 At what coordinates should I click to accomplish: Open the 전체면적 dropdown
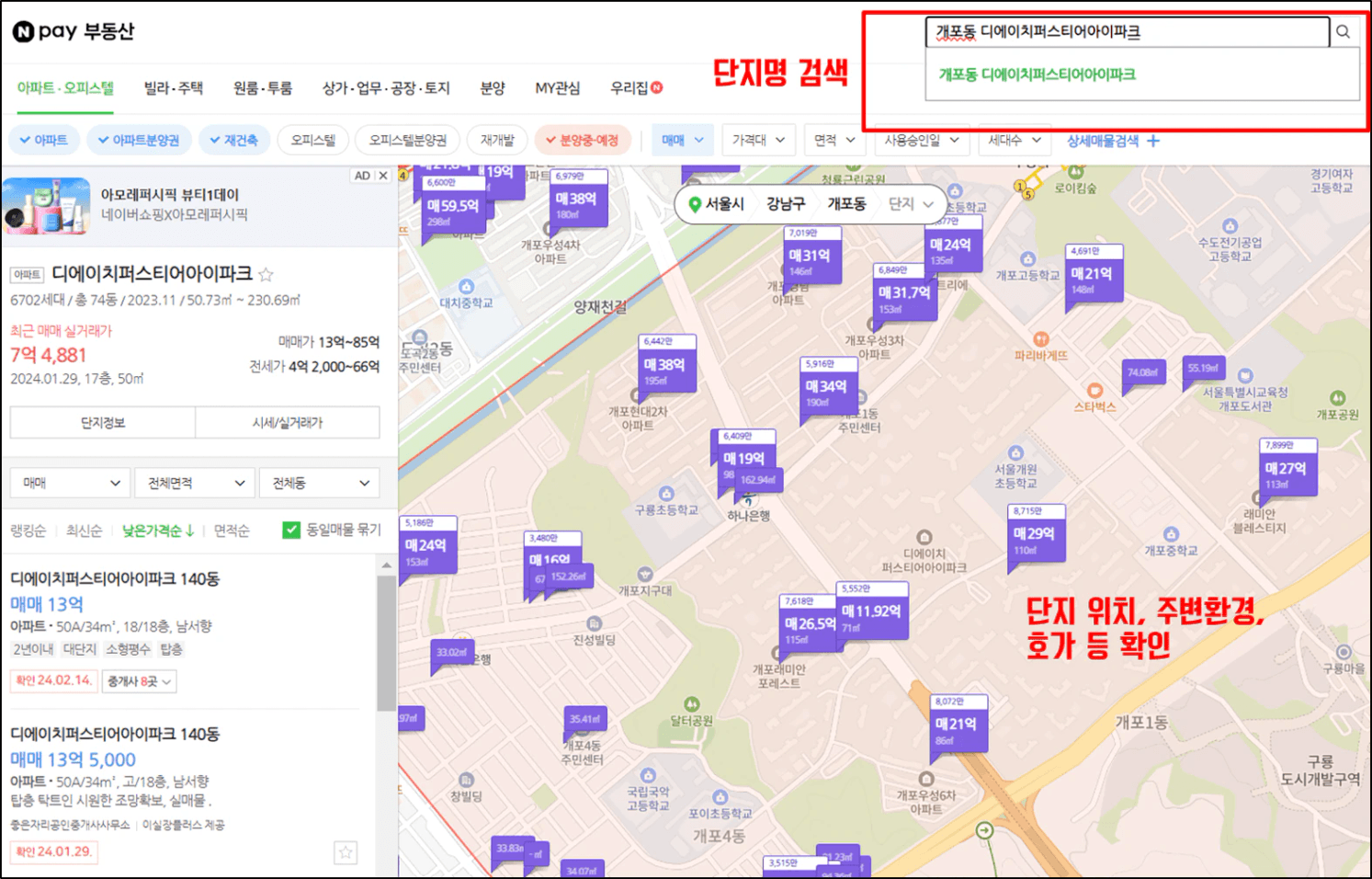coord(195,483)
